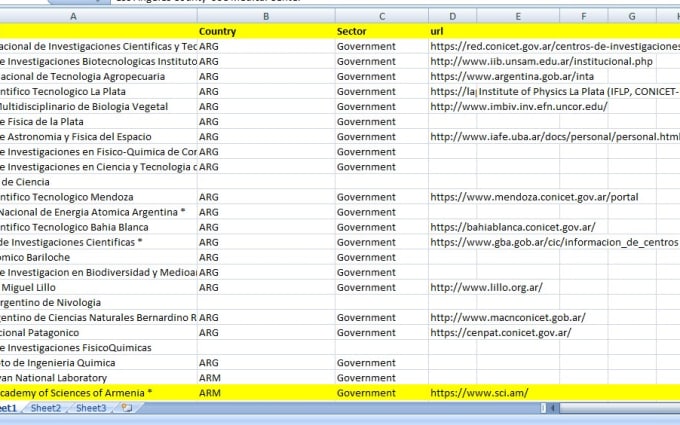This screenshot has height=425, width=680.
Task: Click the horizontal scrollbar left arrow
Action: [x=552, y=408]
